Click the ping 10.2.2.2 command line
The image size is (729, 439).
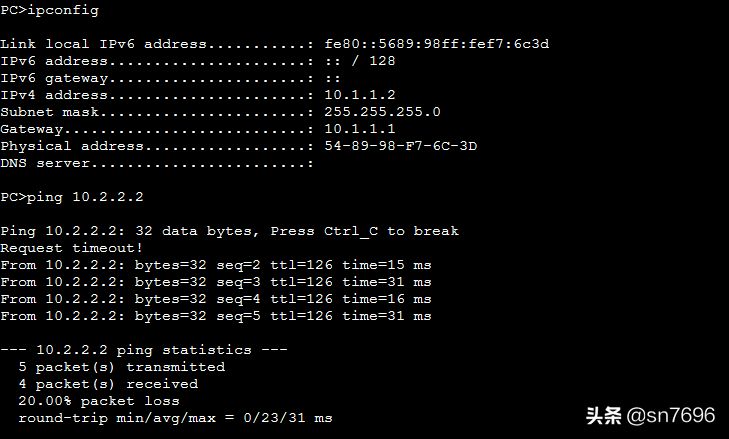[72, 197]
